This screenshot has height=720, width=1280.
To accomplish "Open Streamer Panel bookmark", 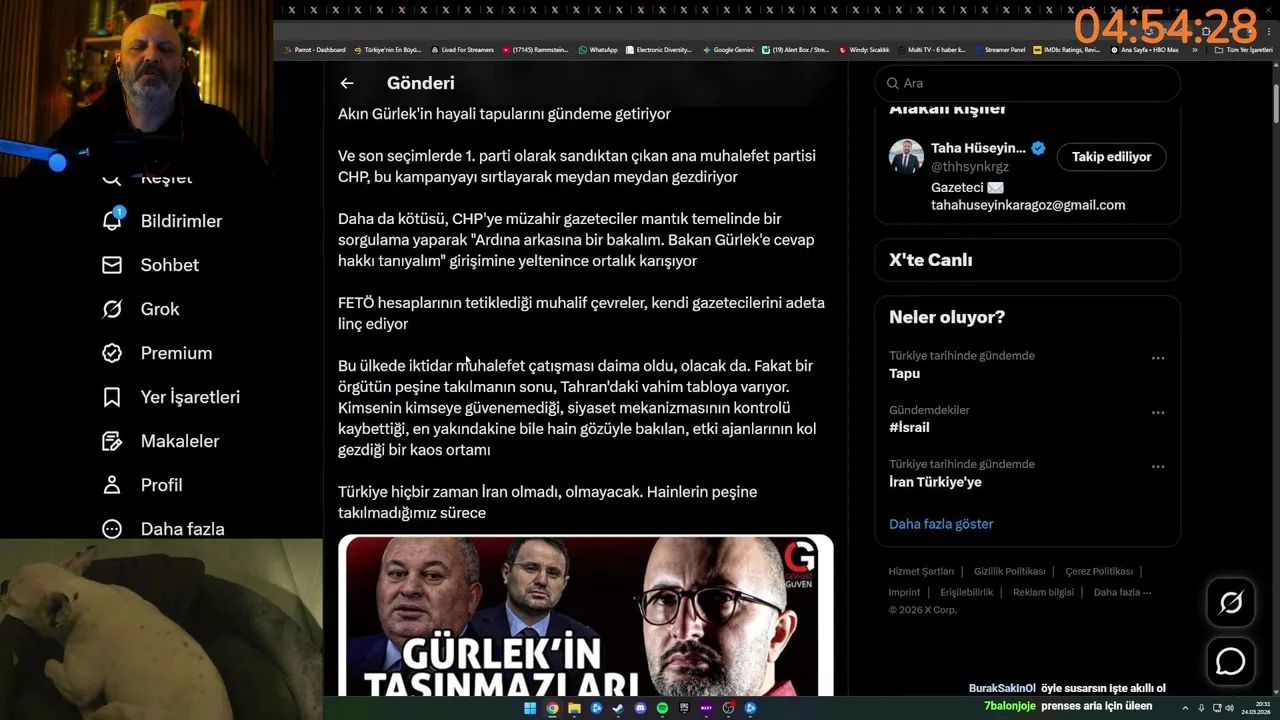I will point(1000,49).
